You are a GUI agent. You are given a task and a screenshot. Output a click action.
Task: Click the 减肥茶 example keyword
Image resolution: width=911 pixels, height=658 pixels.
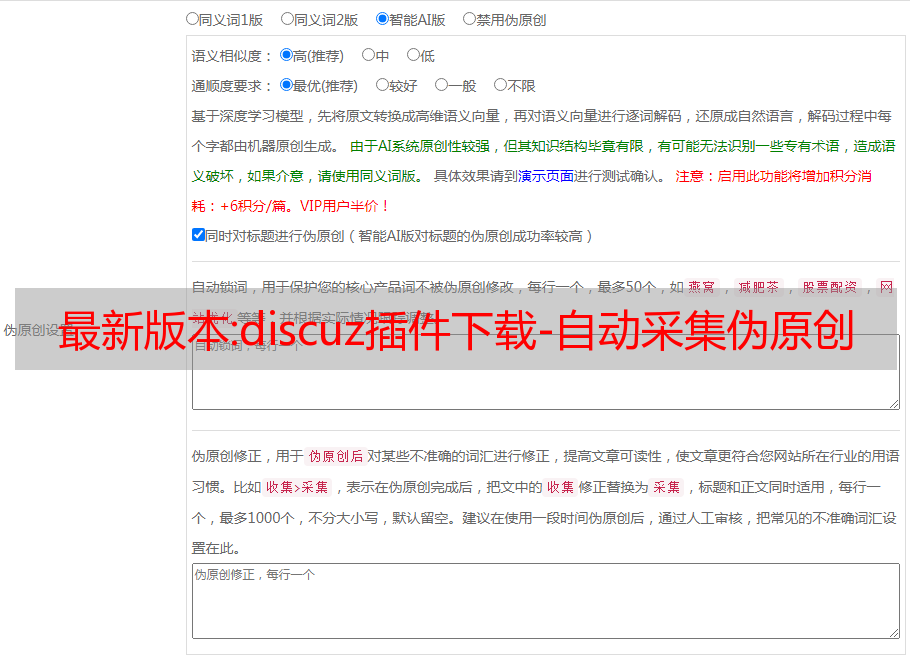tap(759, 287)
